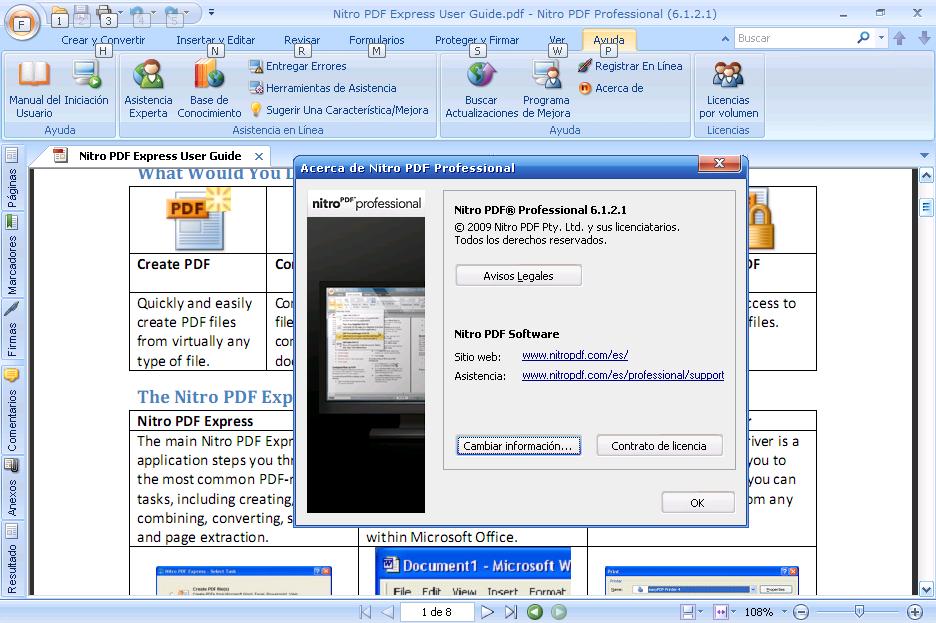
Task: Click Entregar Errores
Action: tap(298, 66)
